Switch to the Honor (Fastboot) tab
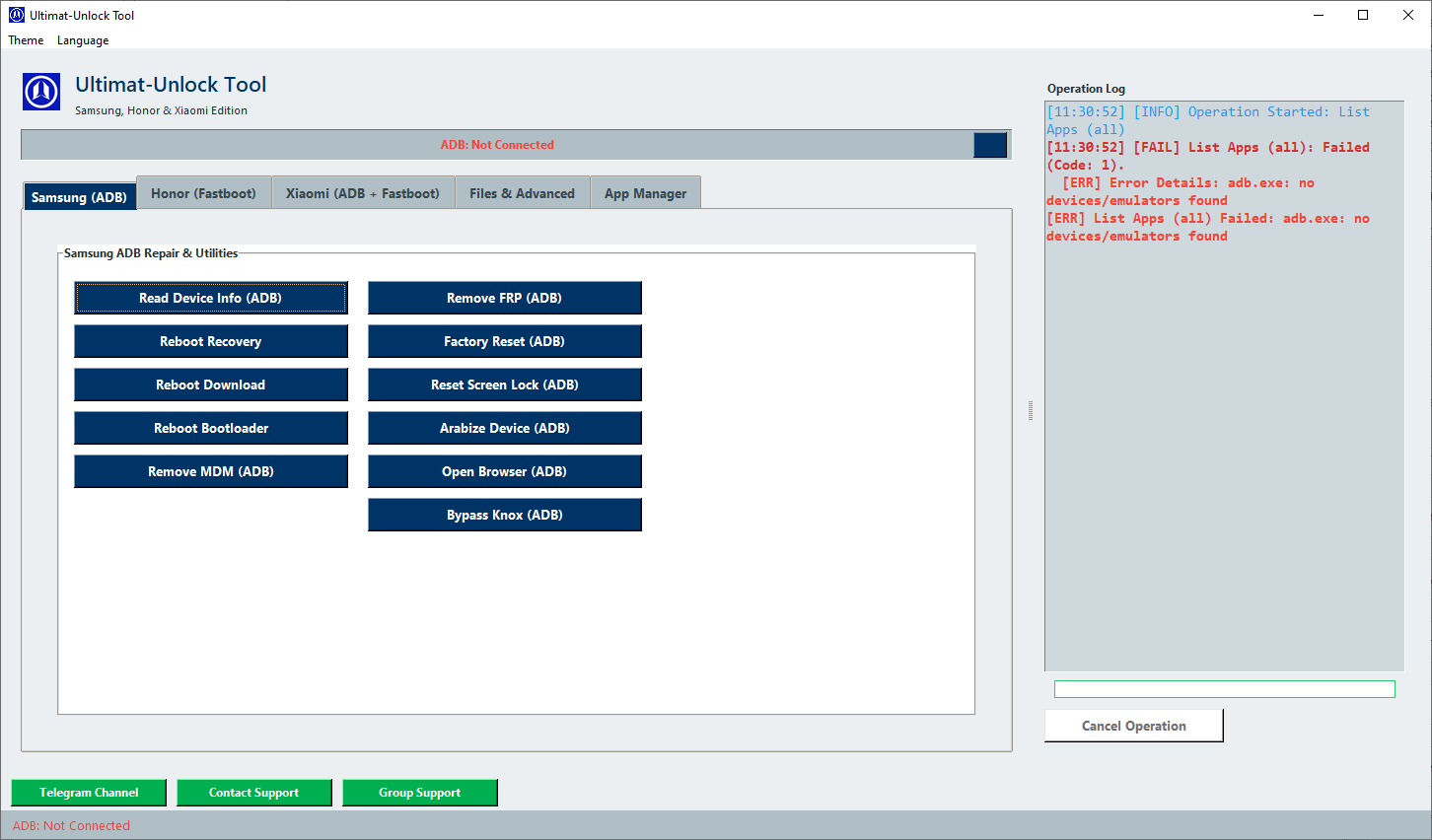Viewport: 1432px width, 840px height. [x=203, y=192]
